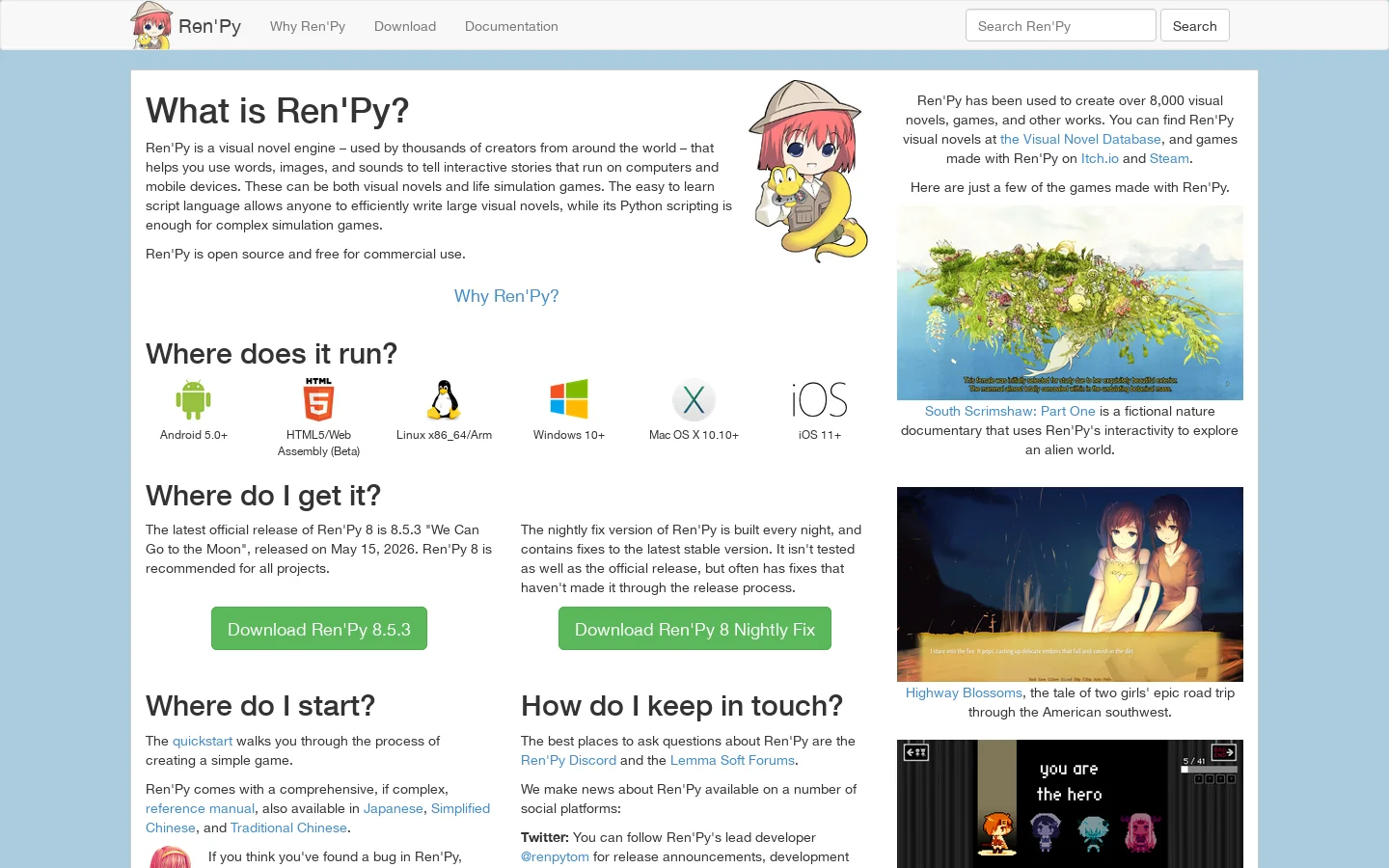Open the Simplified Chinese manual link

coord(460,808)
